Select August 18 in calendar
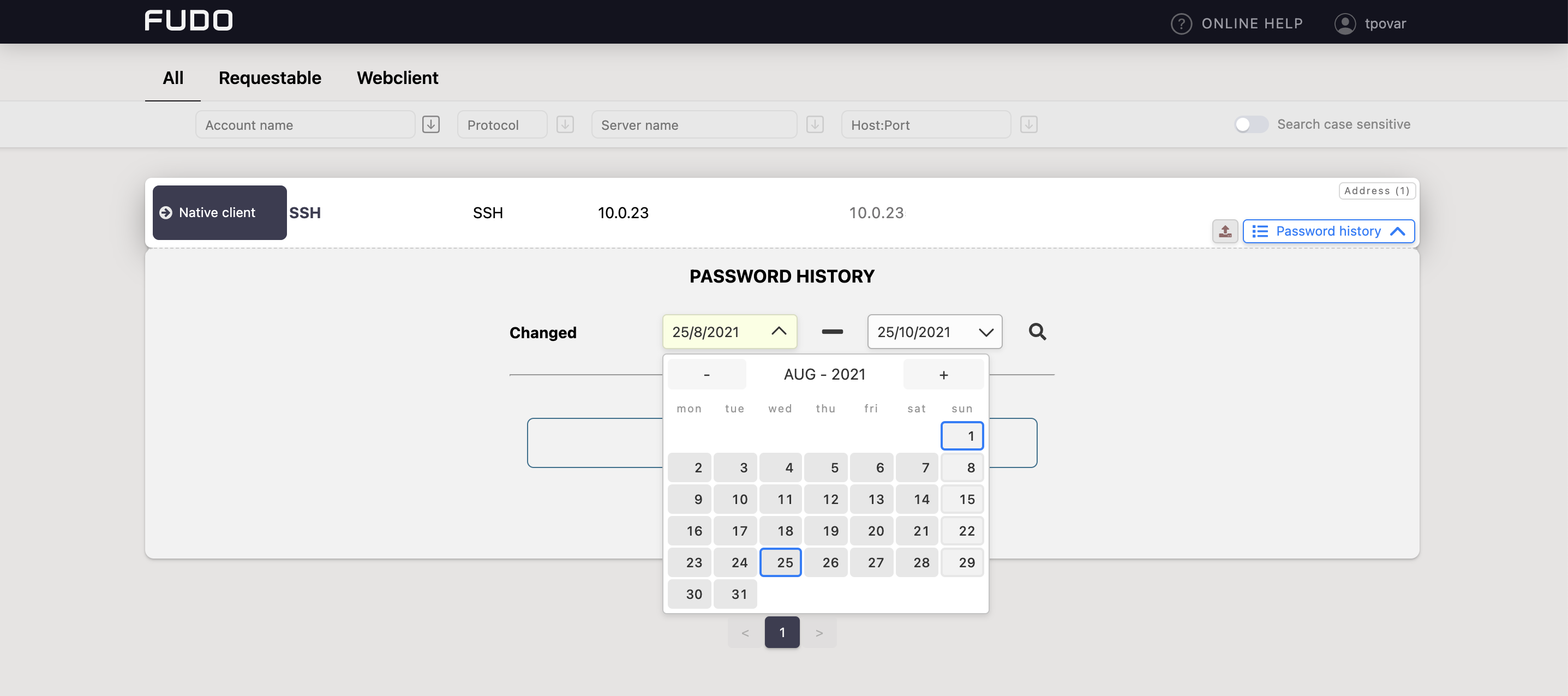The image size is (1568, 696). point(781,531)
